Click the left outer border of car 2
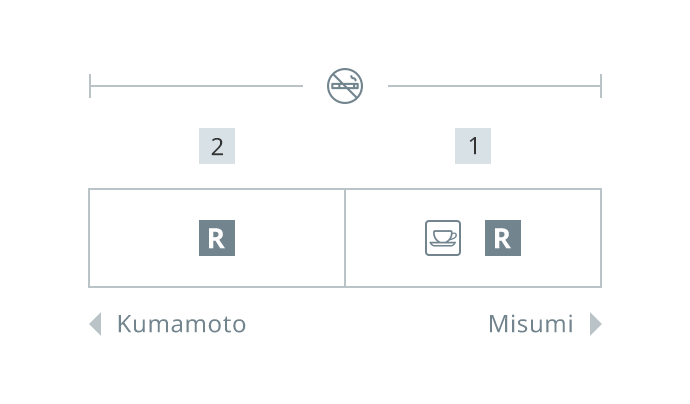Image resolution: width=690 pixels, height=404 pixels. pyautogui.click(x=89, y=238)
